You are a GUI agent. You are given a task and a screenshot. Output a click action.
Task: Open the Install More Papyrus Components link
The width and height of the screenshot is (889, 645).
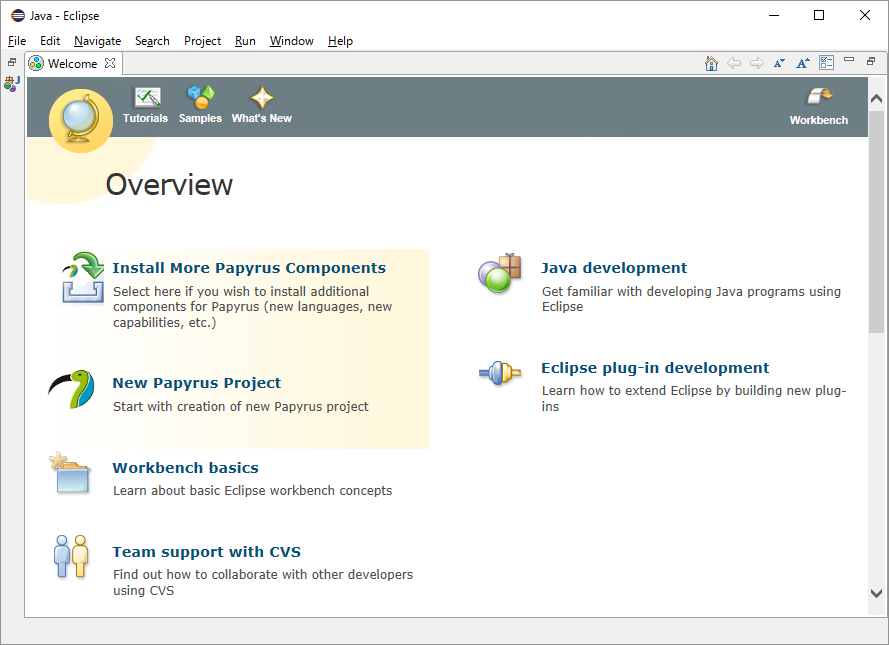tap(249, 268)
